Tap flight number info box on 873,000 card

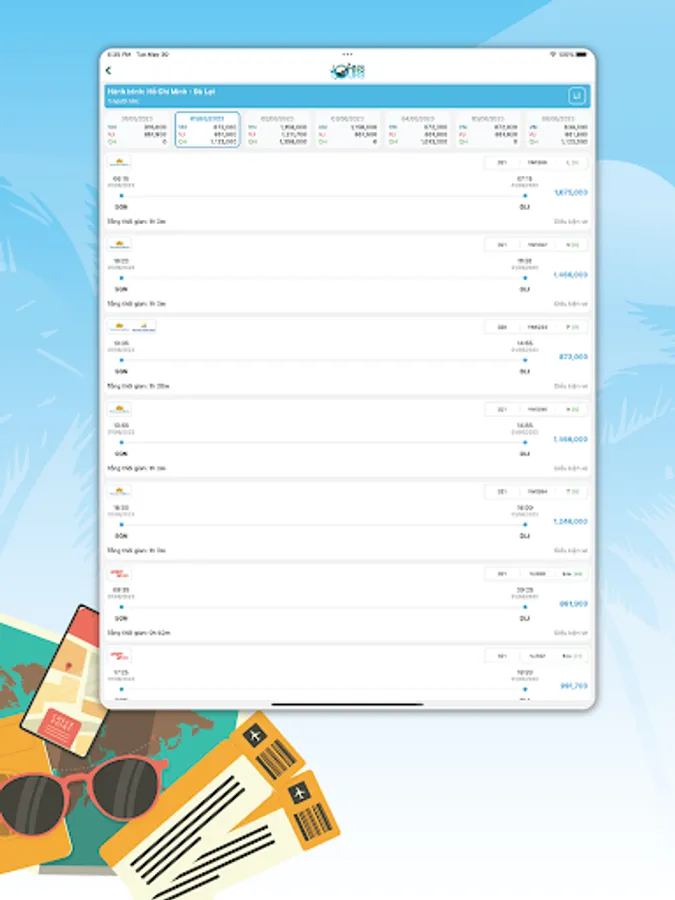(536, 327)
